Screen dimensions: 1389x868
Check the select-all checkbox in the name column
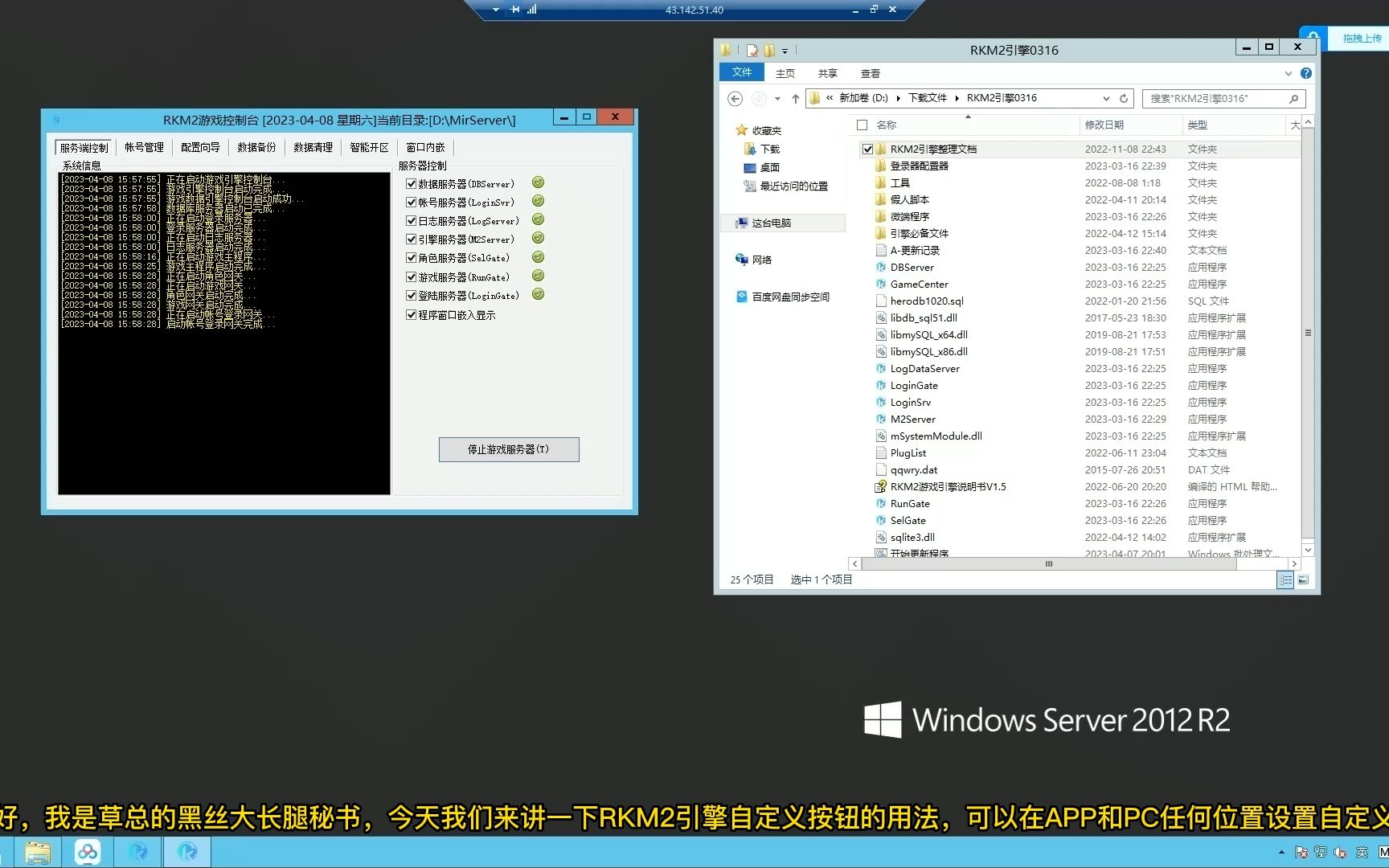(x=862, y=125)
